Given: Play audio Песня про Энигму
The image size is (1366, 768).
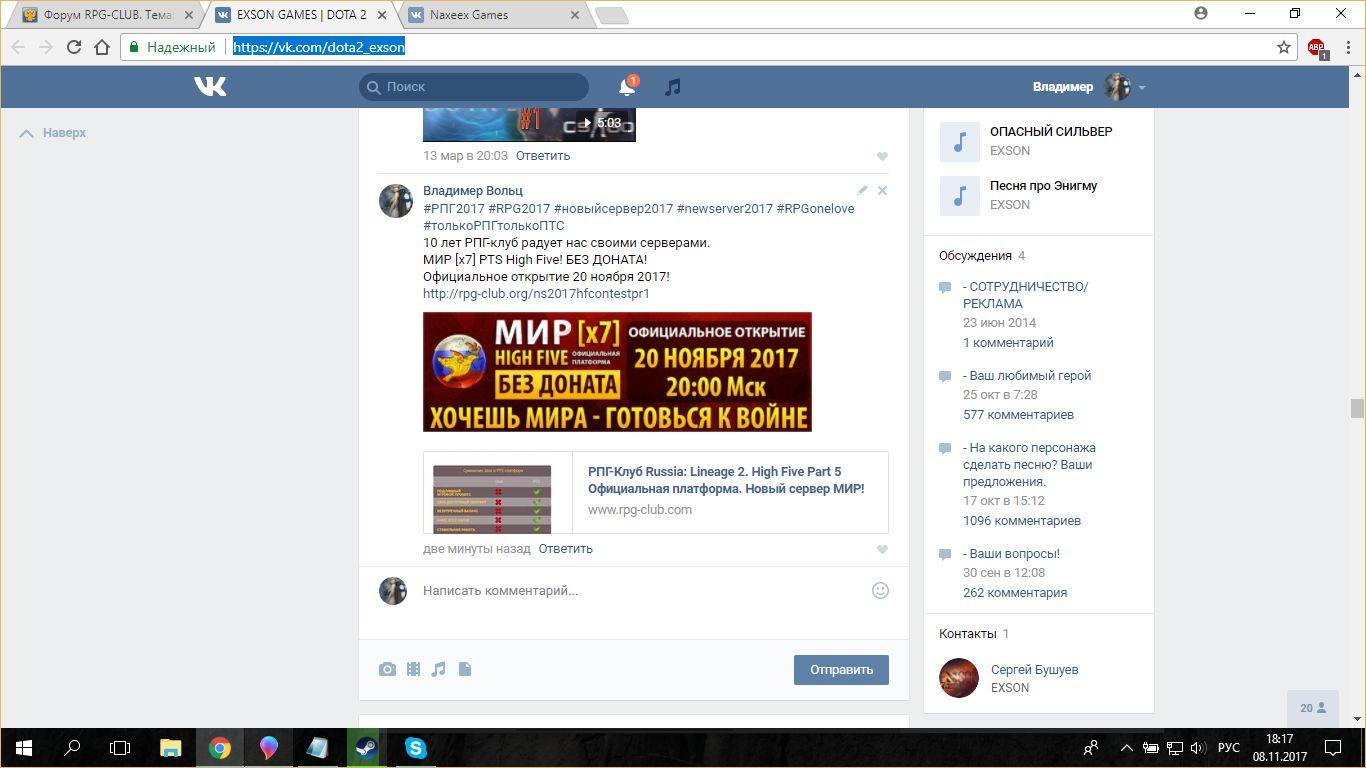Looking at the screenshot, I should tap(959, 195).
